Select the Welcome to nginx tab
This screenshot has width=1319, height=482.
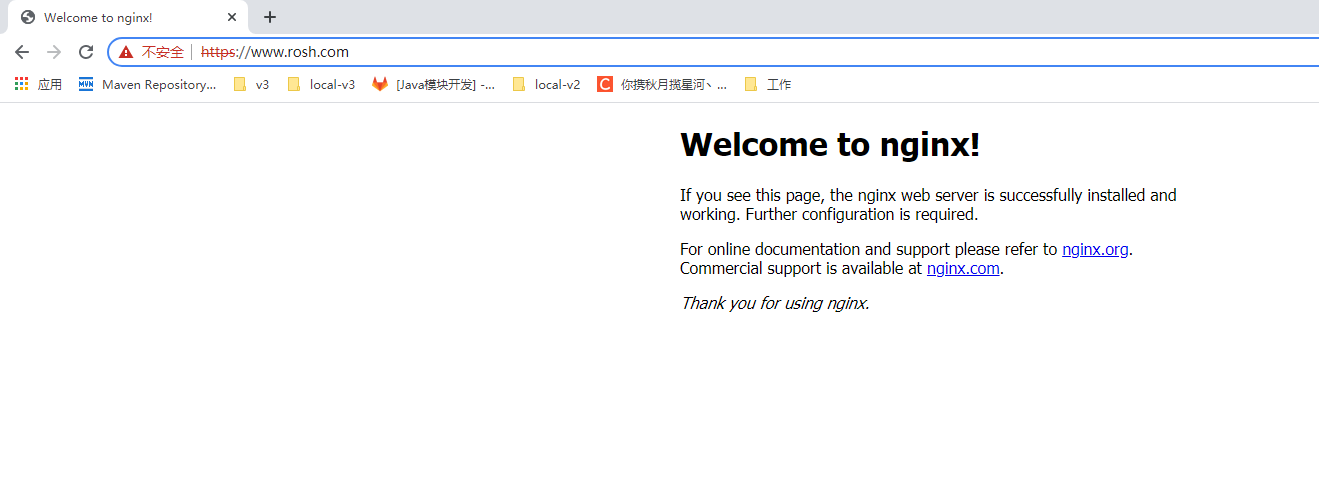coord(128,17)
